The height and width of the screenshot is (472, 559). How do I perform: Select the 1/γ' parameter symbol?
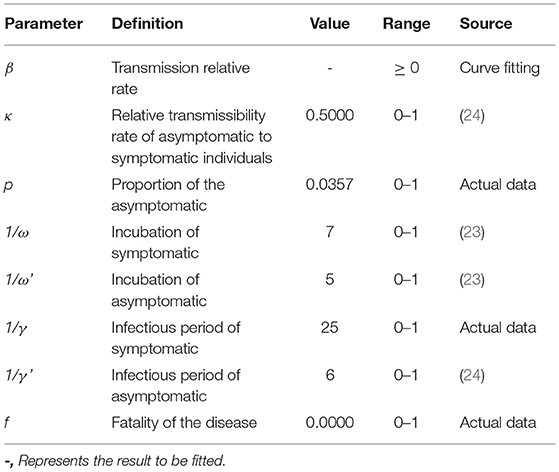click(19, 375)
